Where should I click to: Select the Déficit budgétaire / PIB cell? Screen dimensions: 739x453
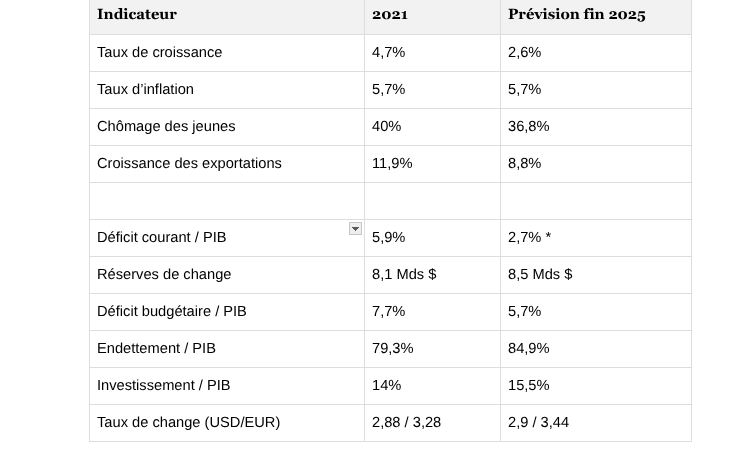(x=172, y=311)
